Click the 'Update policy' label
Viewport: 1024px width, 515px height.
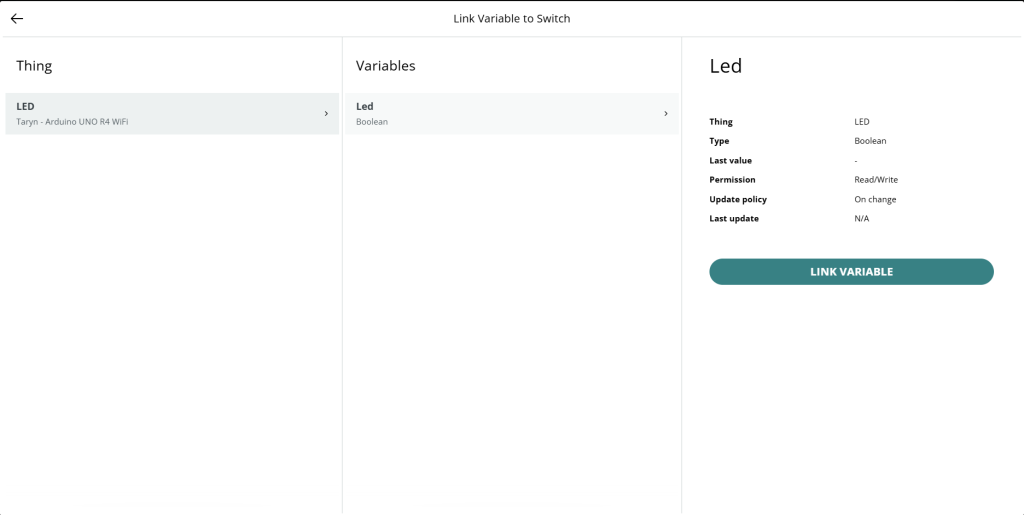(737, 199)
